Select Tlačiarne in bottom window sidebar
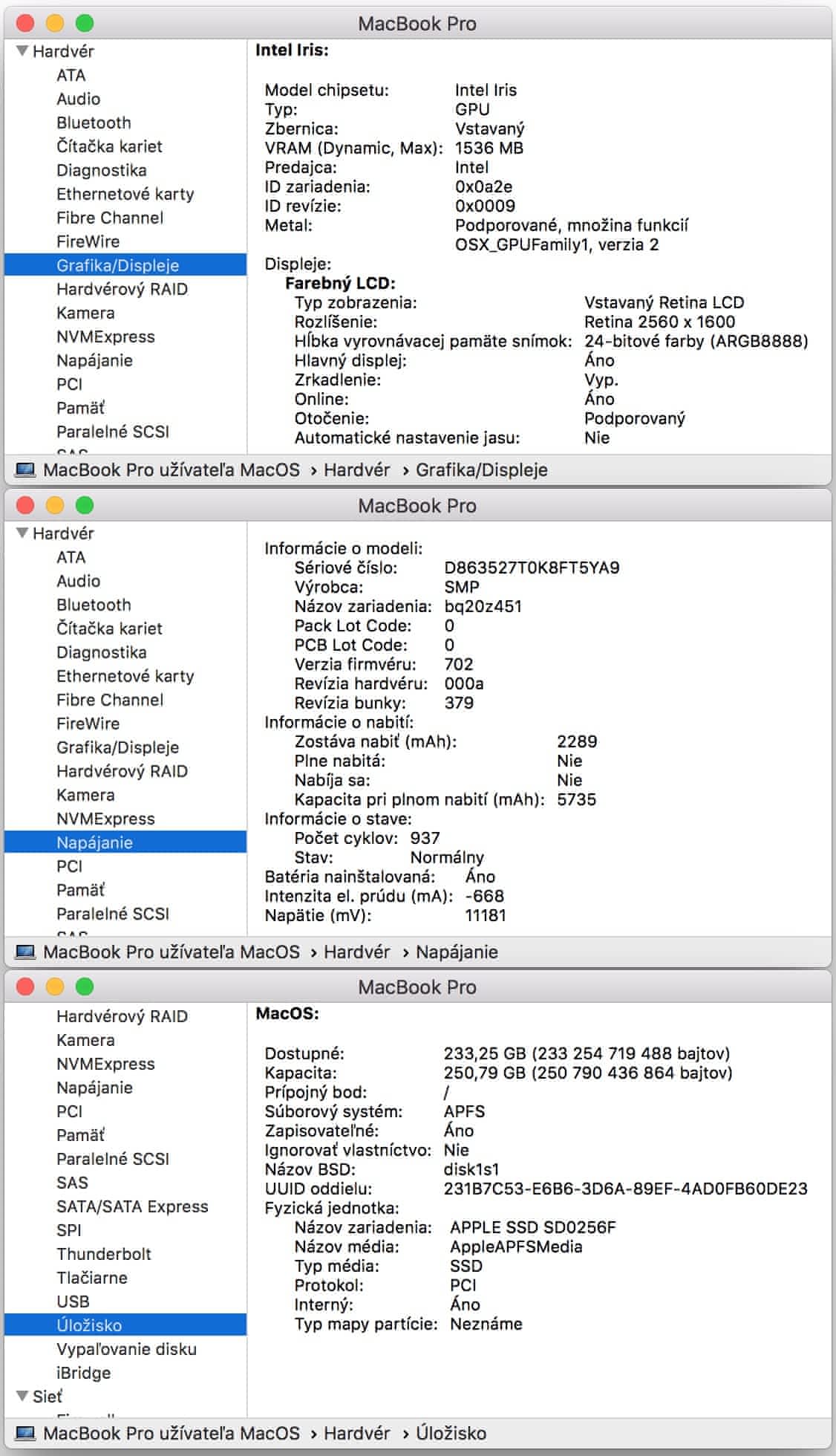 pyautogui.click(x=92, y=1278)
